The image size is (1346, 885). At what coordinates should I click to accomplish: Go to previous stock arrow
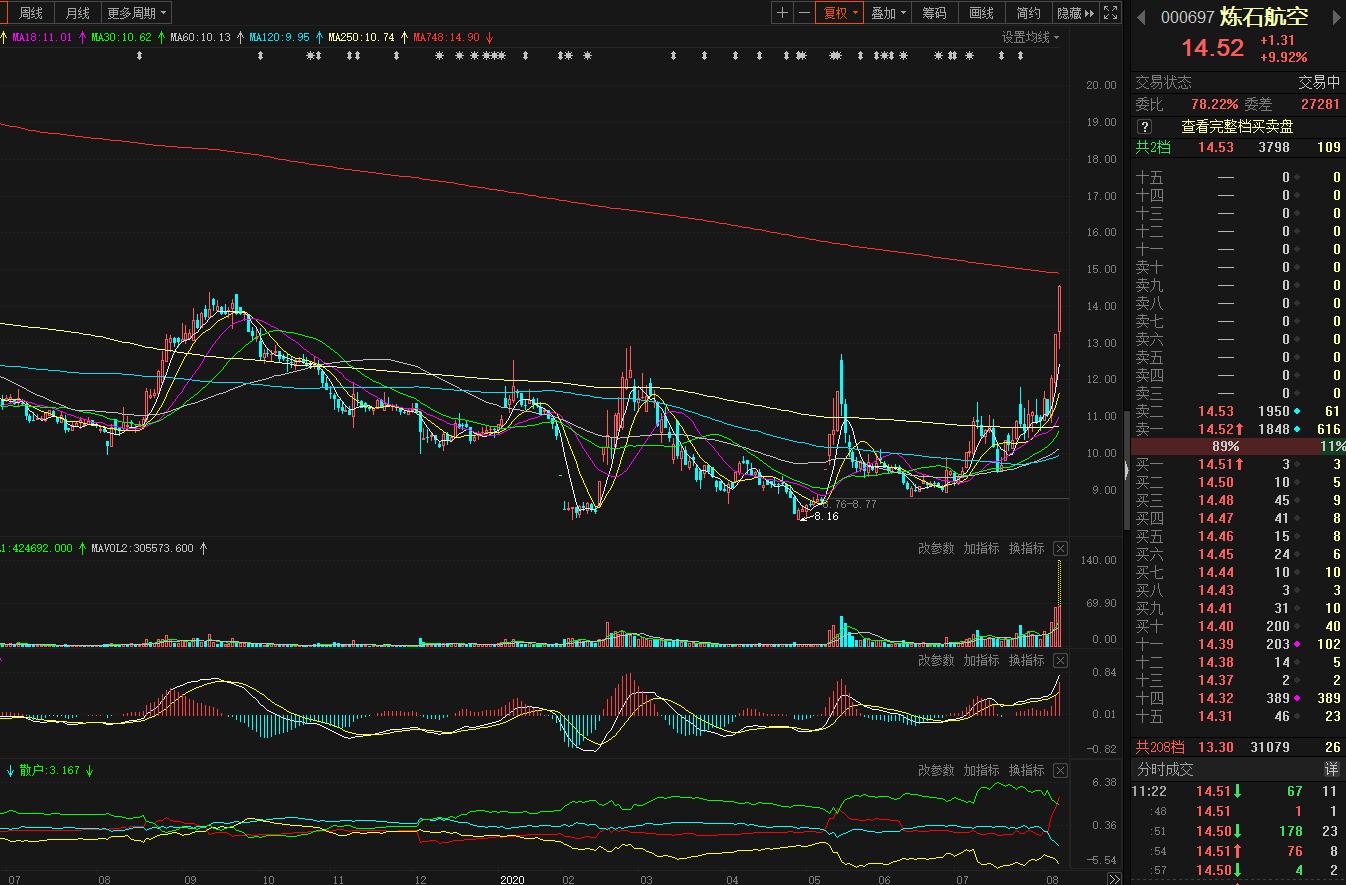1141,17
